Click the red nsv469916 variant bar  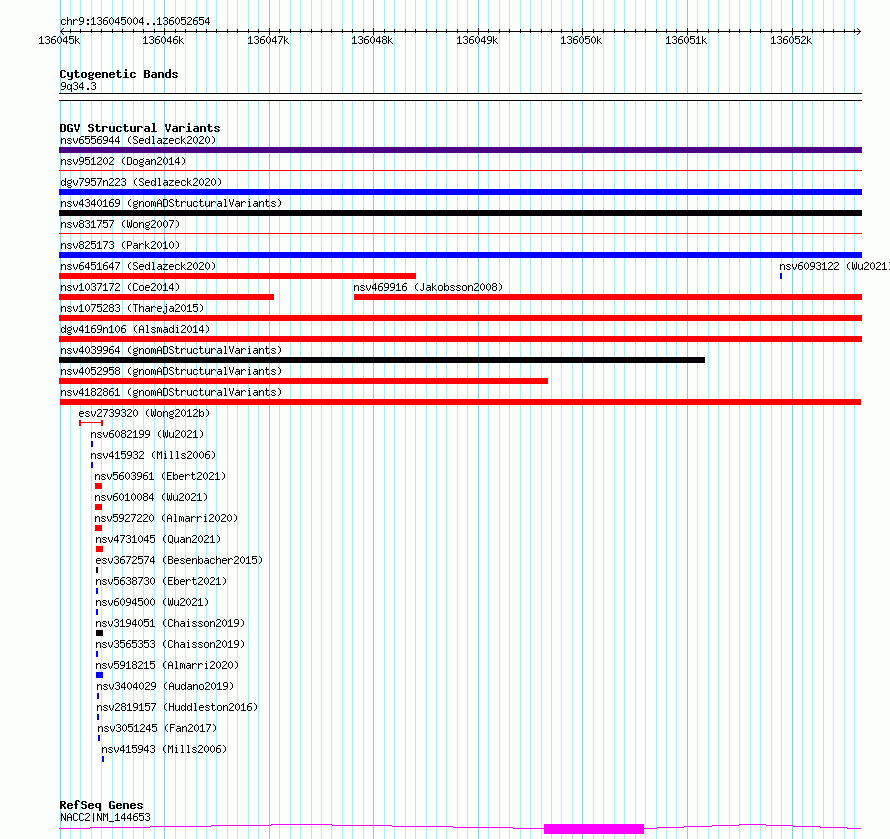tap(608, 297)
